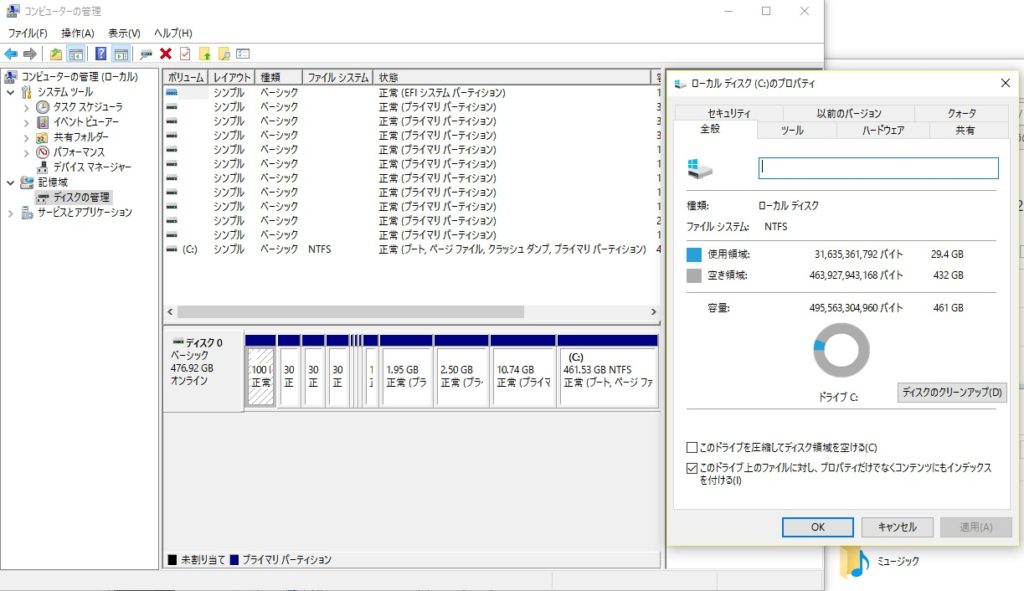This screenshot has width=1024, height=591.
Task: Sort by the ファイル システム column header
Action: (338, 77)
